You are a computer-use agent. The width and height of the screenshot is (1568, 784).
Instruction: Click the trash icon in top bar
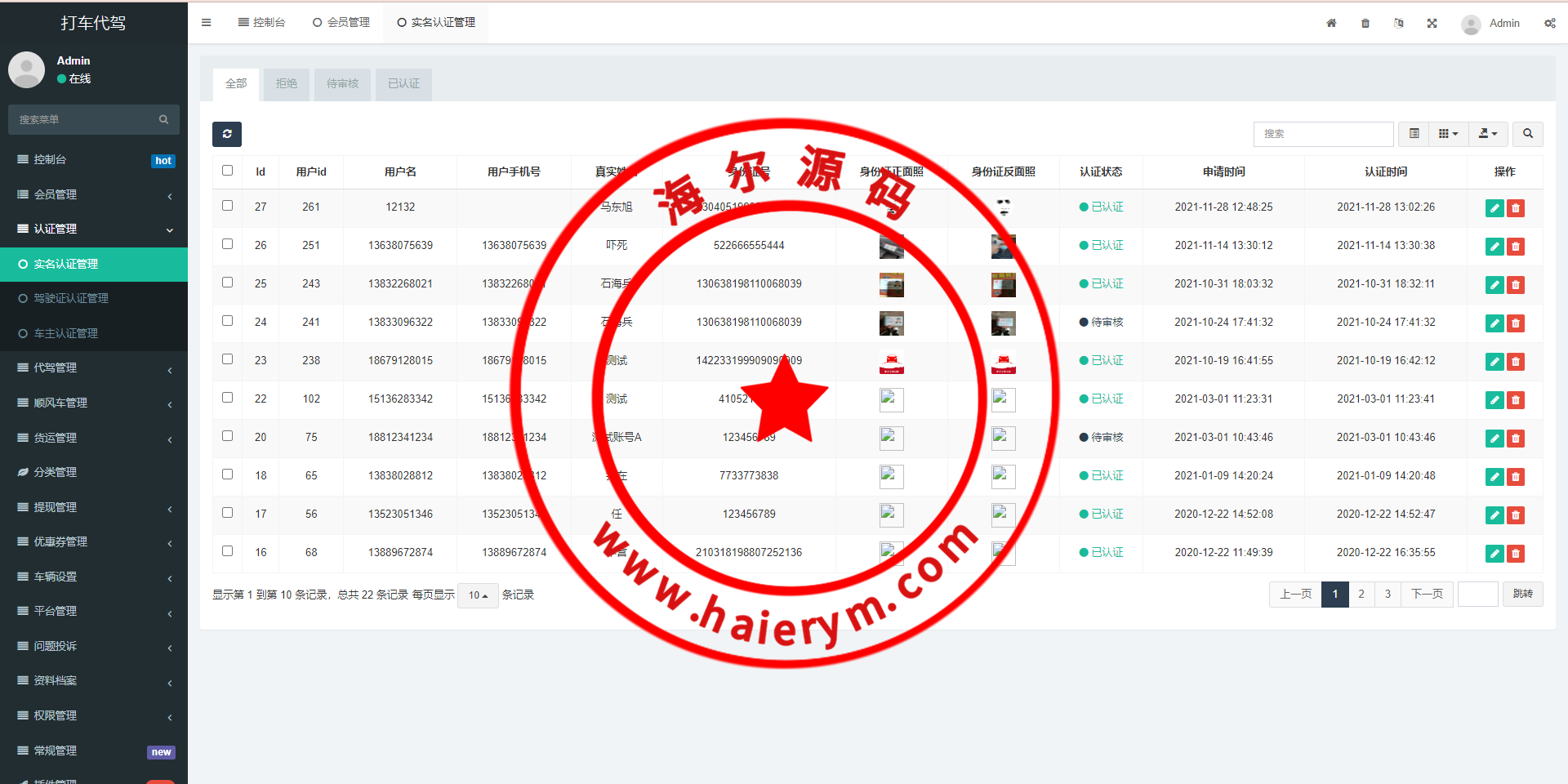tap(1365, 24)
